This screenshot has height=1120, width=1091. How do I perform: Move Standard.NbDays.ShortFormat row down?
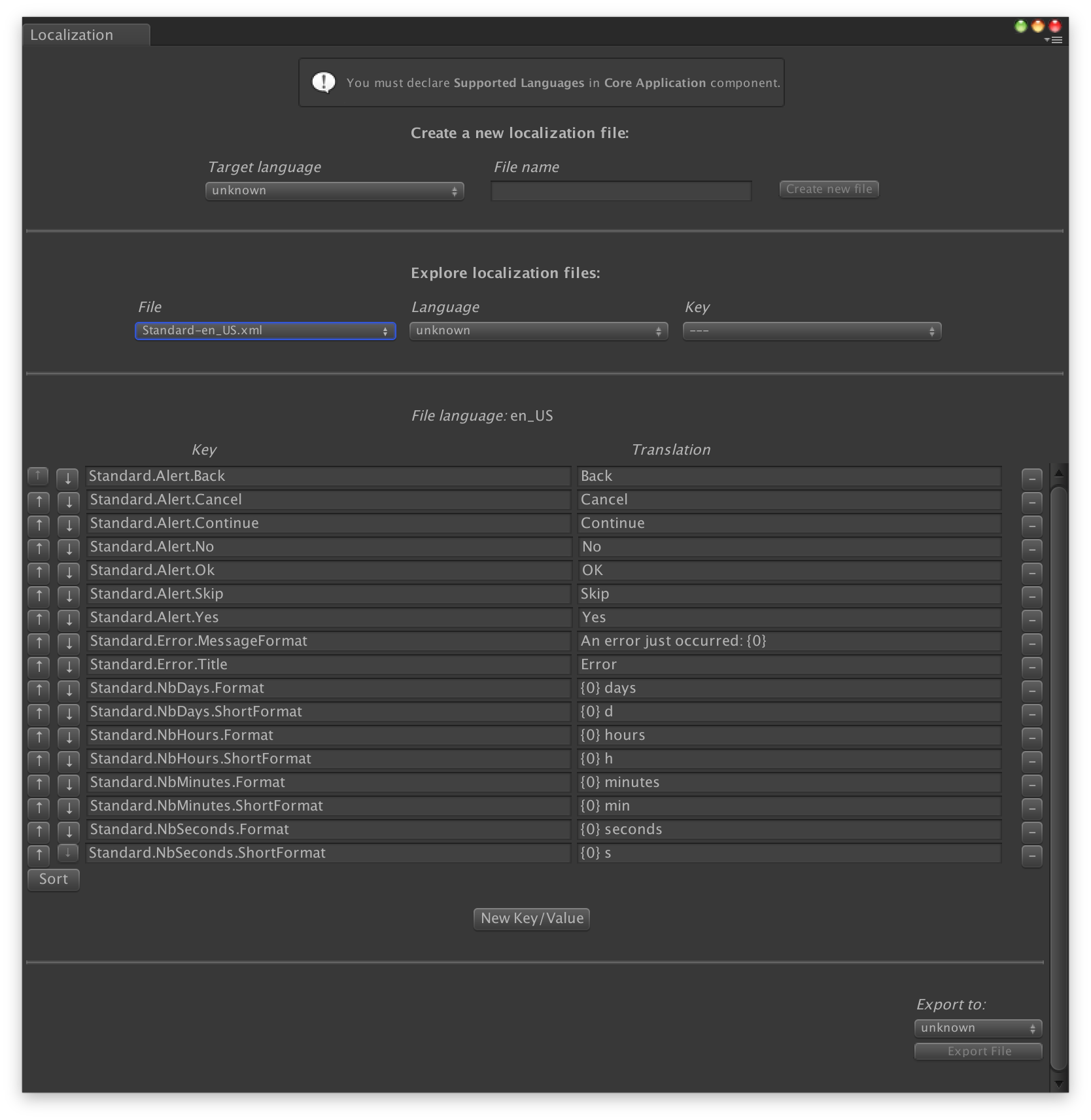coord(68,713)
